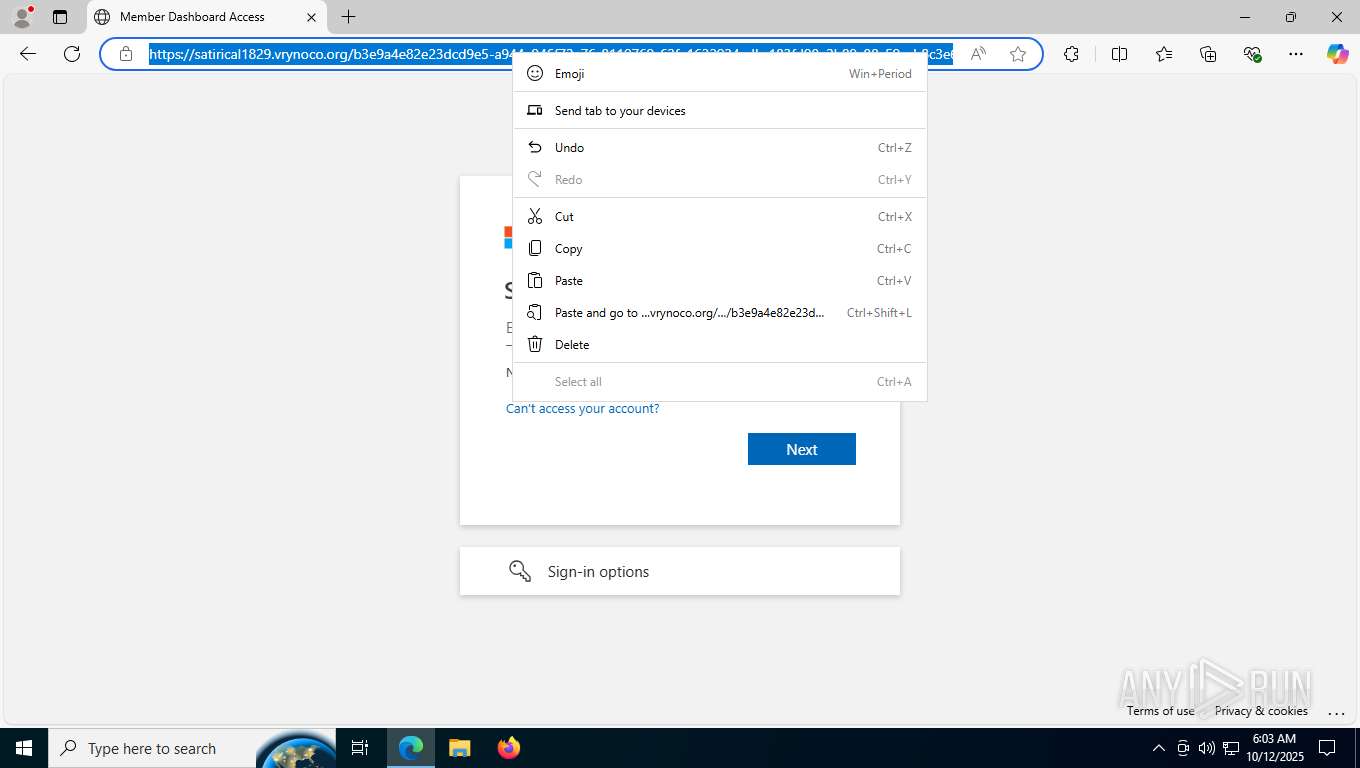Select Undo from context menu
This screenshot has height=768, width=1360.
tap(720, 147)
